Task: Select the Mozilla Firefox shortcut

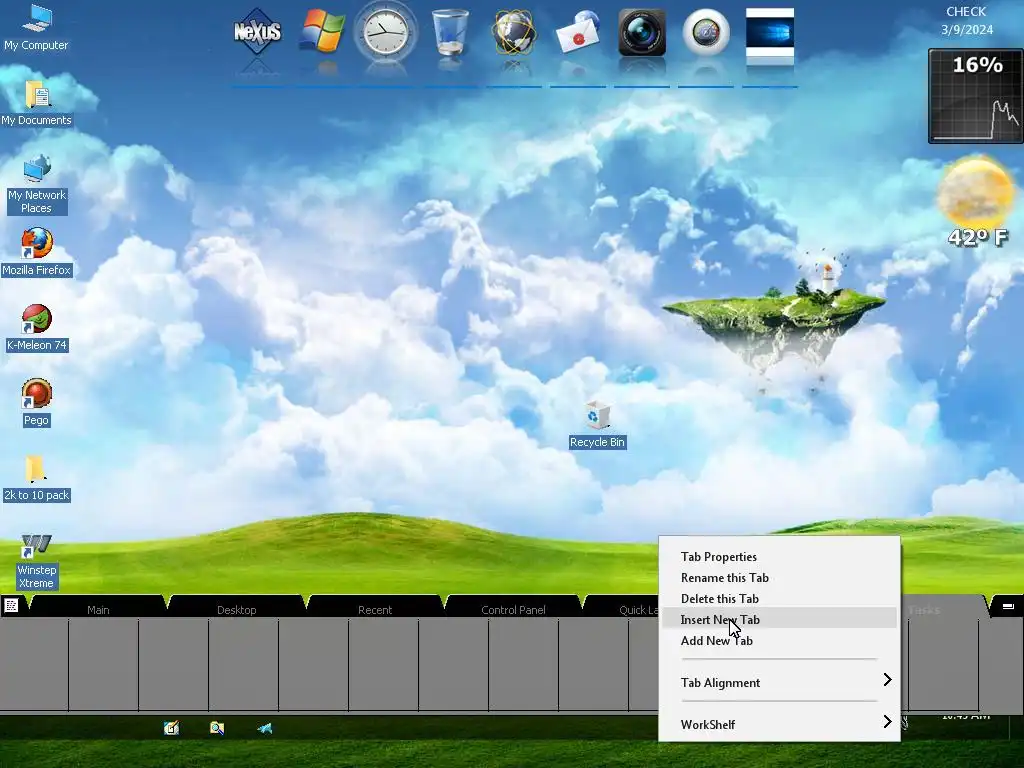Action: 37,253
